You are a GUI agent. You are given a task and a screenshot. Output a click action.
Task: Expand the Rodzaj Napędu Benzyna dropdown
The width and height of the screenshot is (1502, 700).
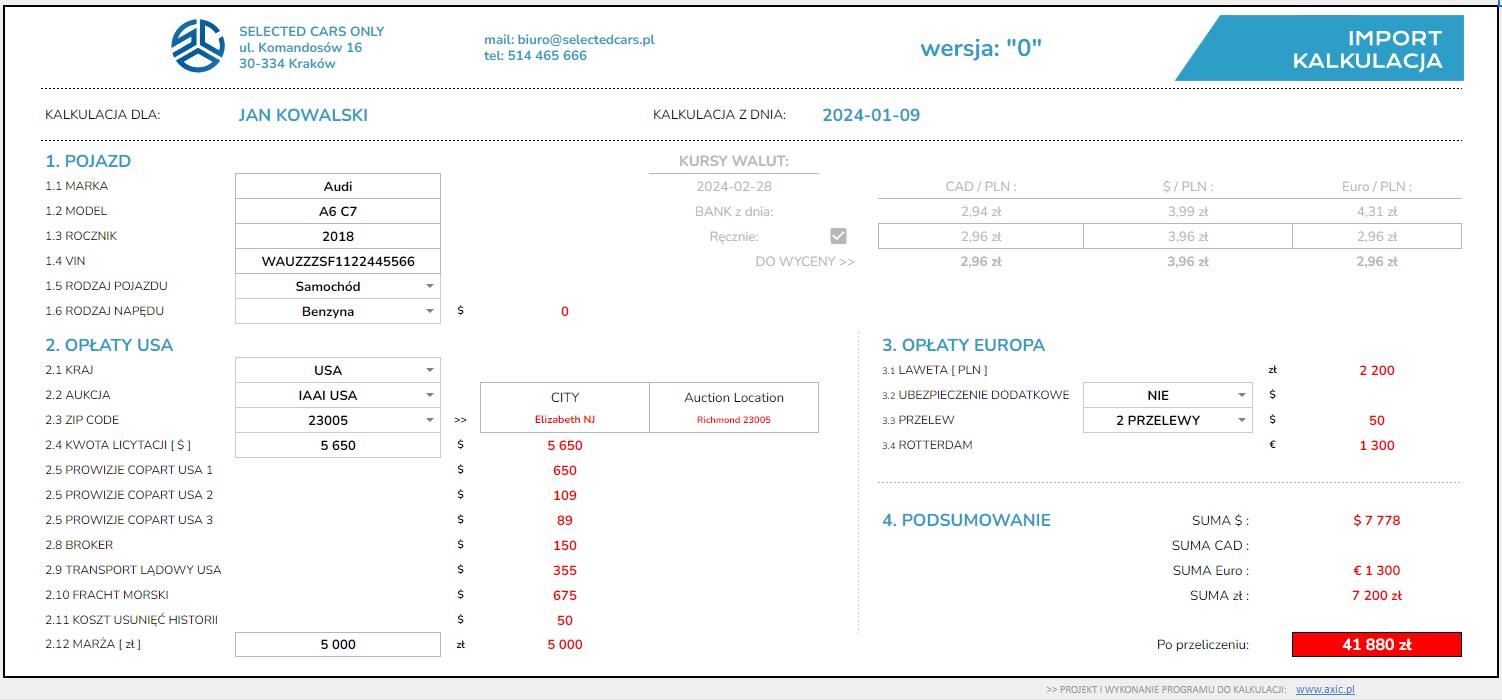click(429, 311)
